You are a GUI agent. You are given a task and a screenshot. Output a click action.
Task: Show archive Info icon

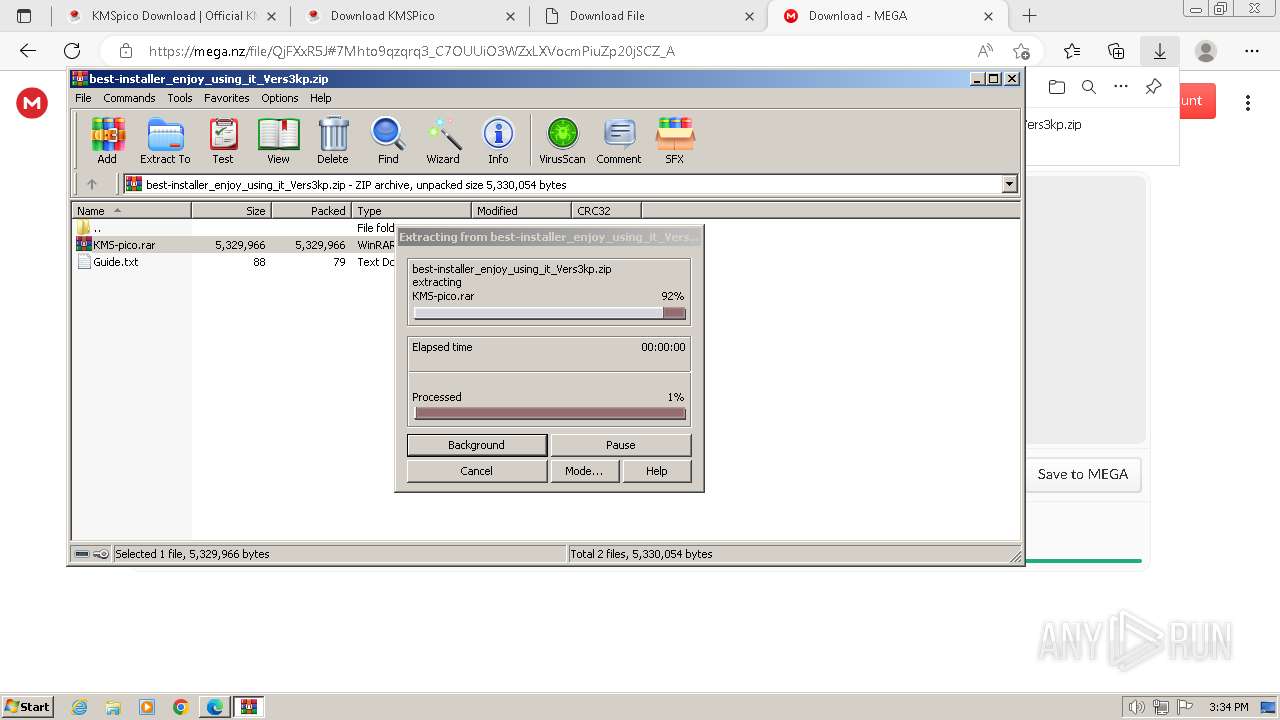498,140
